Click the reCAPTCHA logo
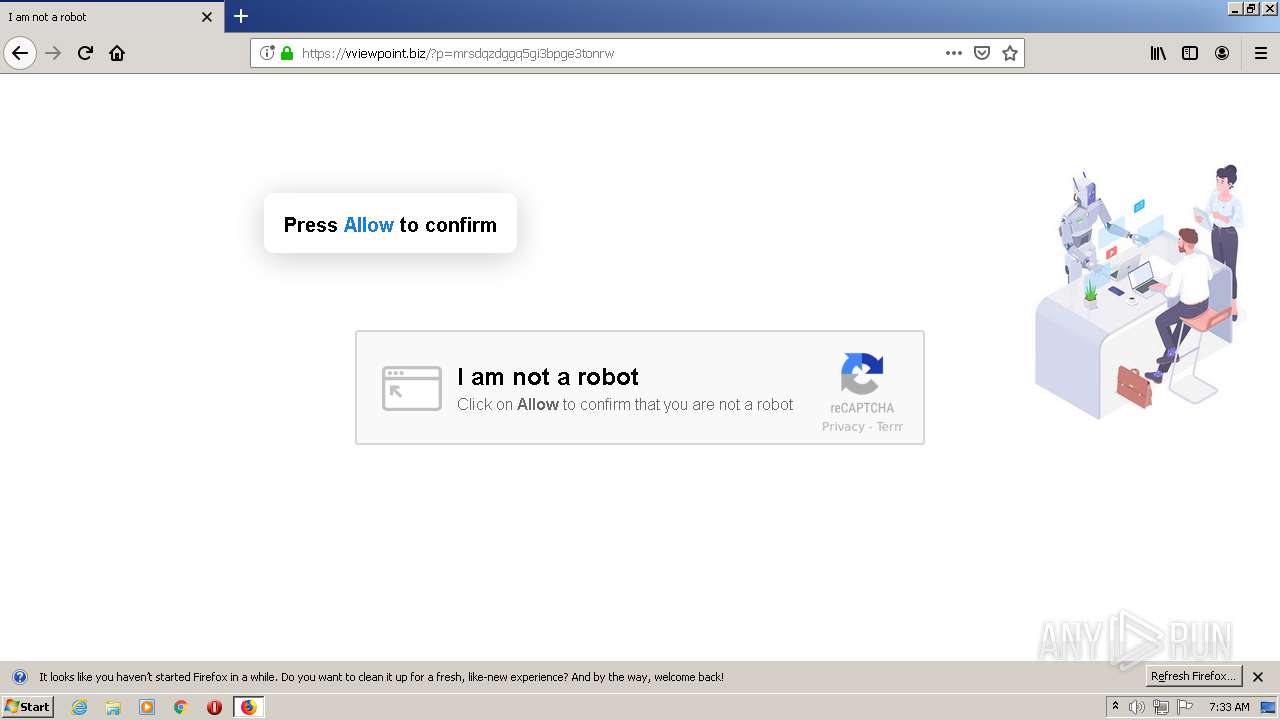1280x720 pixels. (x=862, y=375)
